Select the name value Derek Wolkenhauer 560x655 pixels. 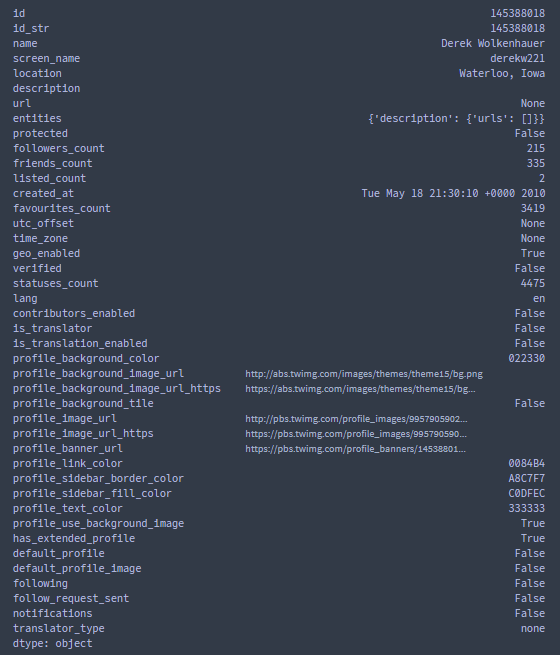tap(493, 43)
